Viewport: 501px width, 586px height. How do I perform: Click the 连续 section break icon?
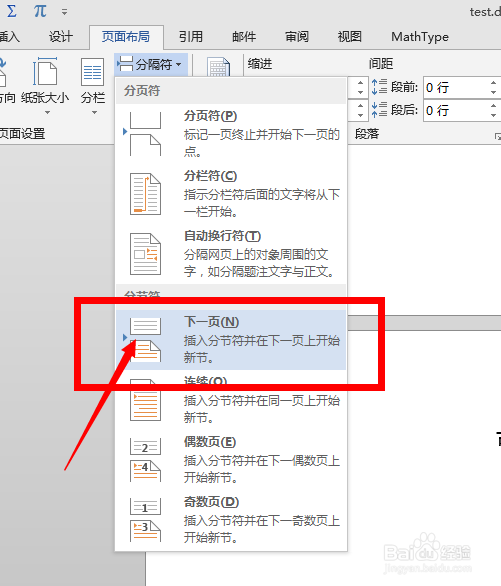click(x=145, y=400)
